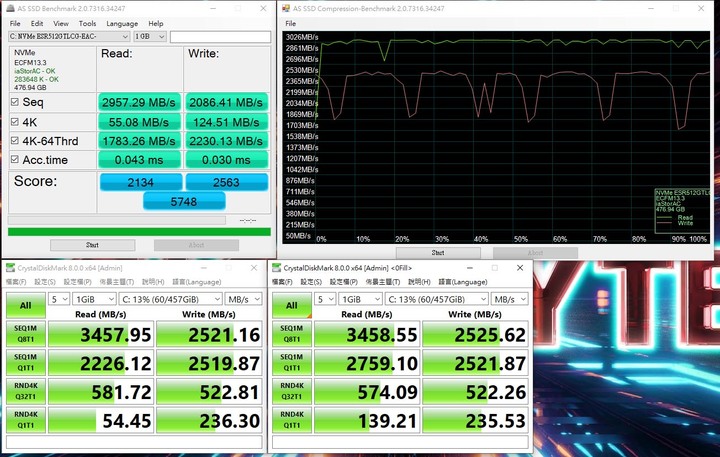This screenshot has width=720, height=457.
Task: Click the left CrystalDiskMark window title icon
Action: point(11,268)
